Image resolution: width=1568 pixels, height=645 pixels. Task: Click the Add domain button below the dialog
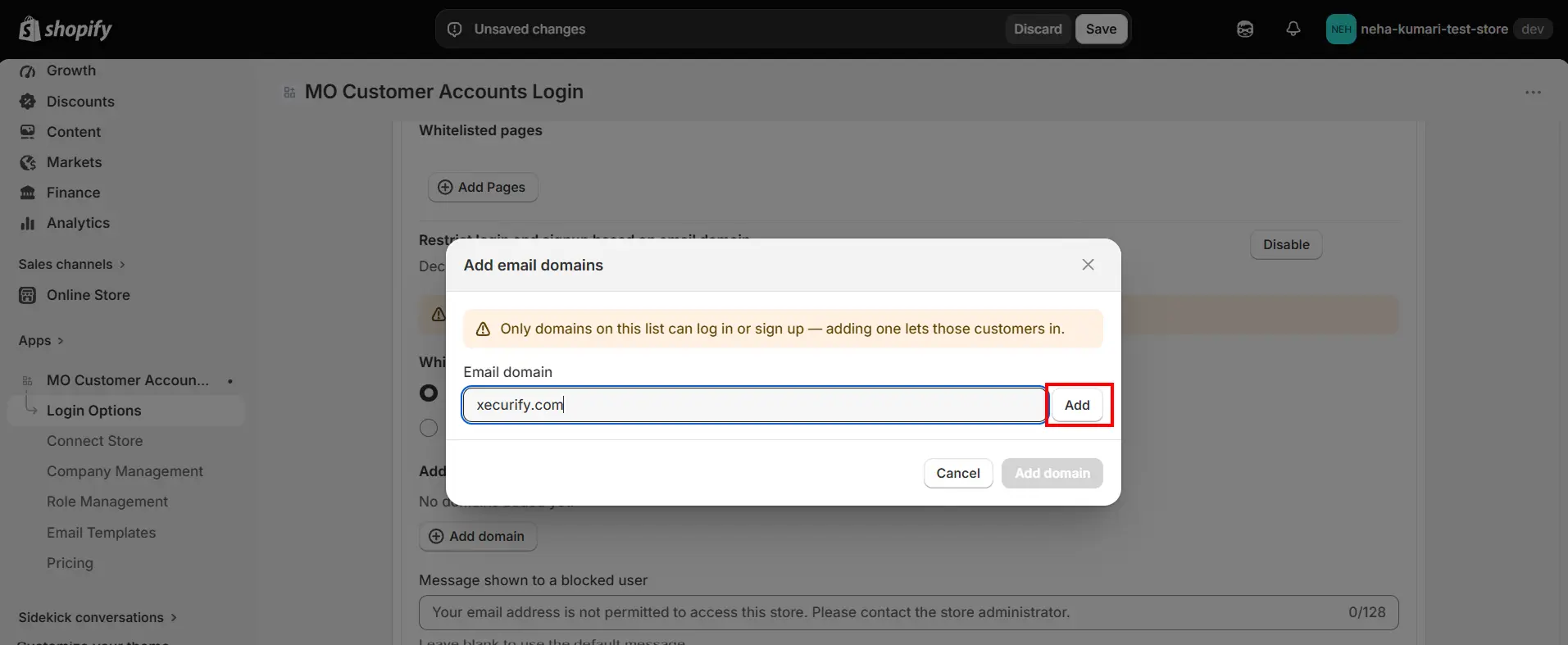(478, 536)
